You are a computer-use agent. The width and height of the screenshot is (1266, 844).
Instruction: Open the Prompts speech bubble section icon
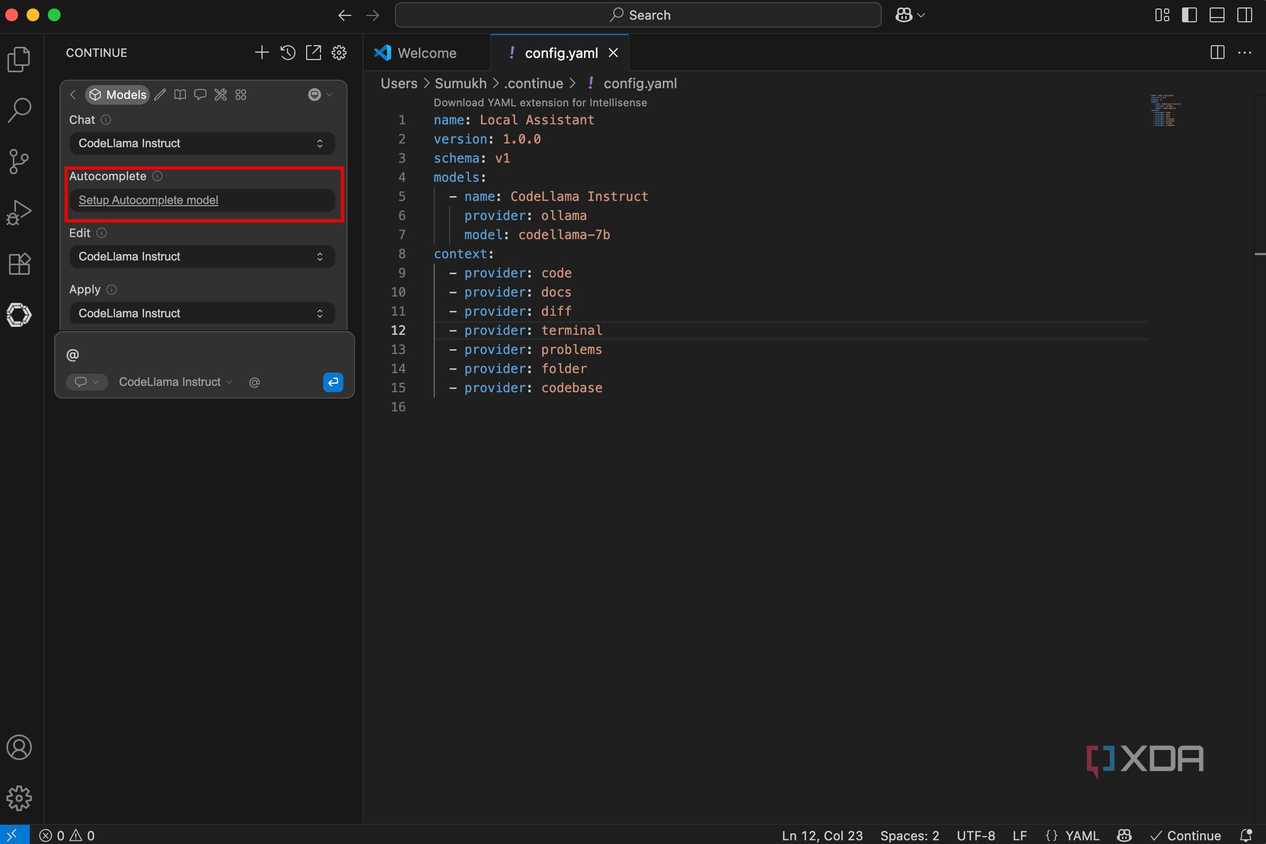click(x=200, y=95)
